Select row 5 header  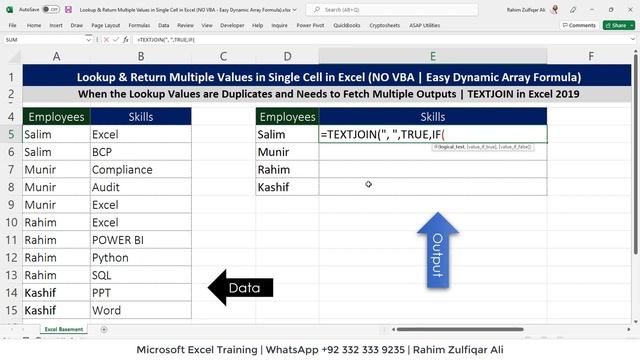pos(11,134)
